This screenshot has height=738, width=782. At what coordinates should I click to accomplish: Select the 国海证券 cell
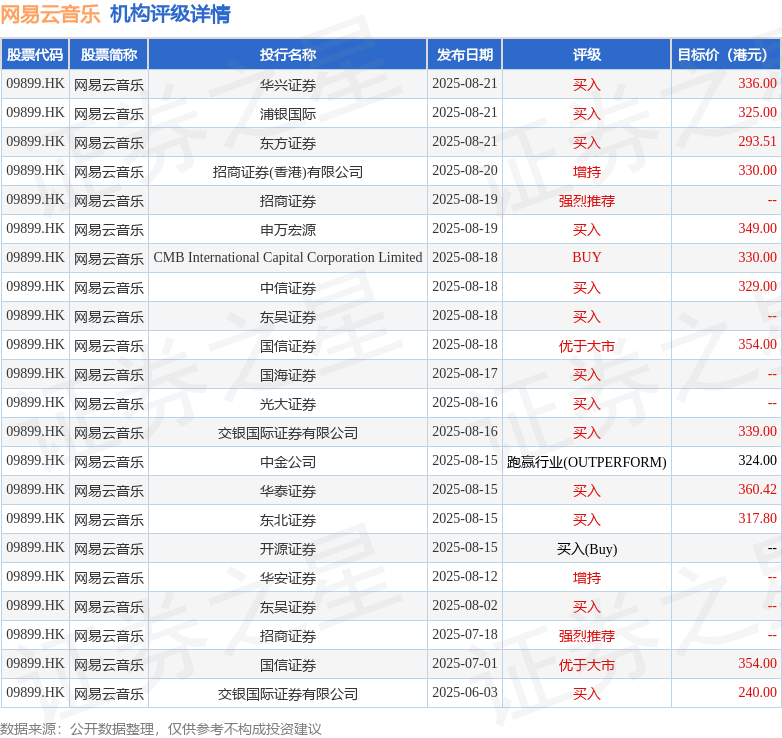click(288, 374)
